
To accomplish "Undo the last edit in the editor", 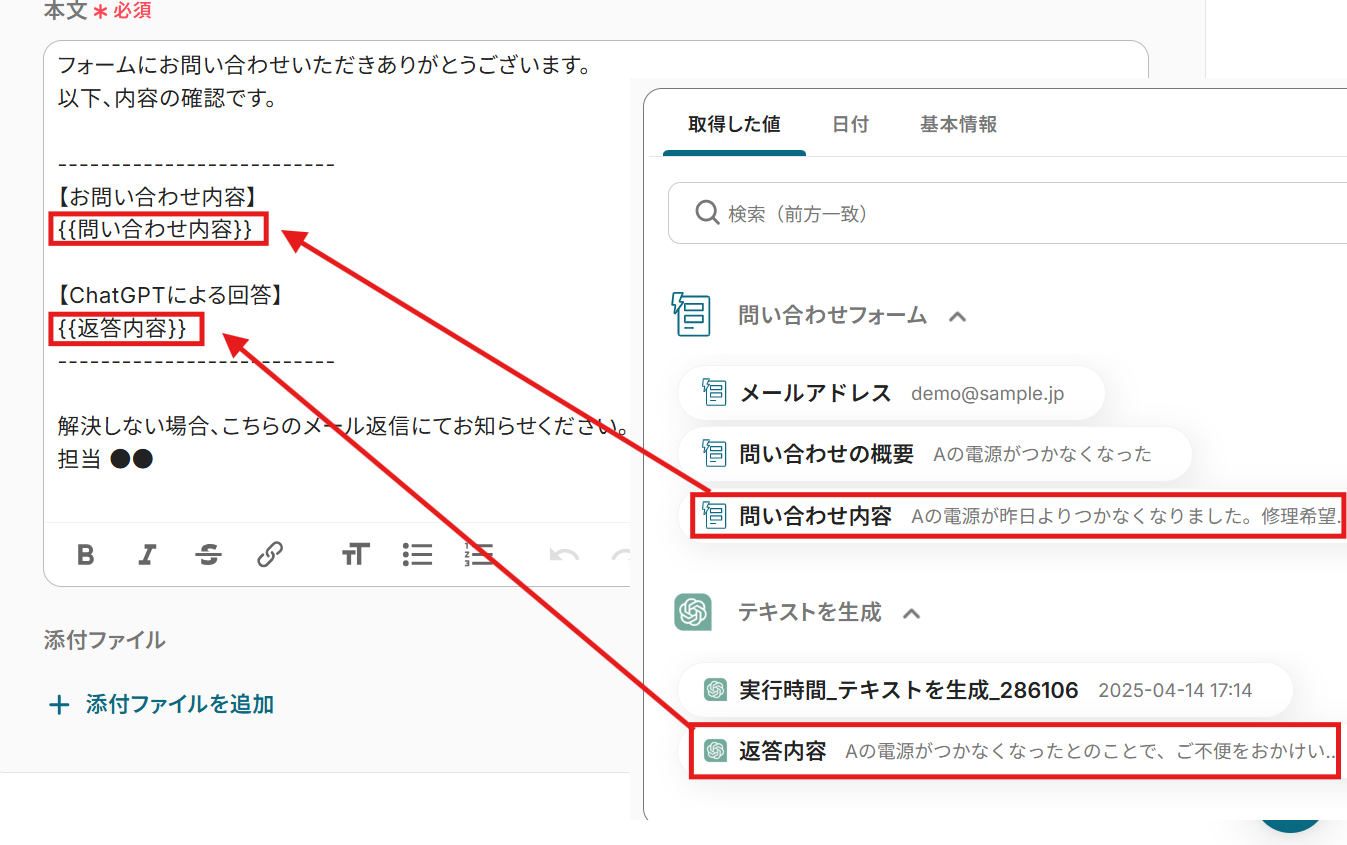I will 564,555.
